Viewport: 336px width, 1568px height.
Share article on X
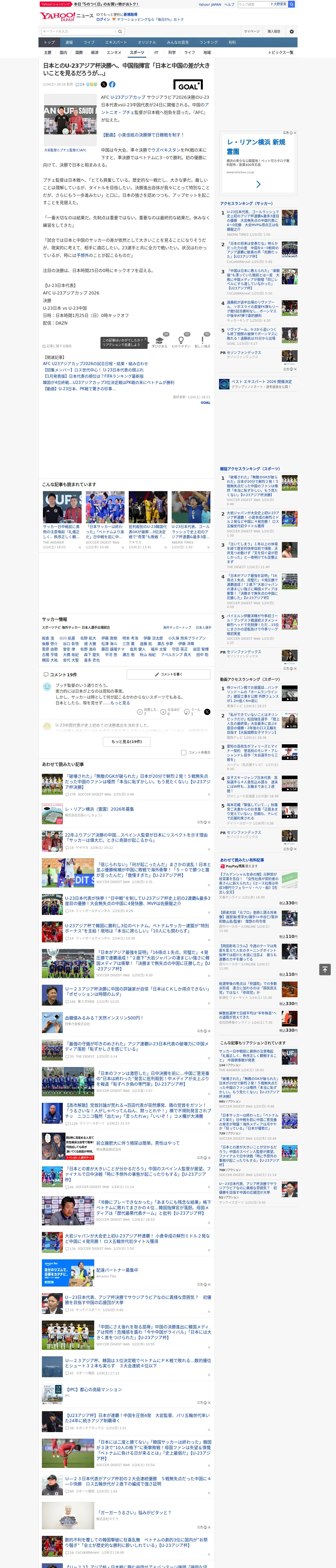(104, 85)
